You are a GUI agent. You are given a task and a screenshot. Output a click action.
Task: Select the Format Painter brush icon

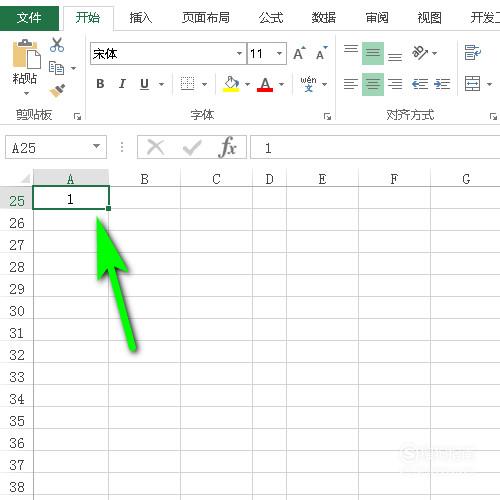pos(57,91)
